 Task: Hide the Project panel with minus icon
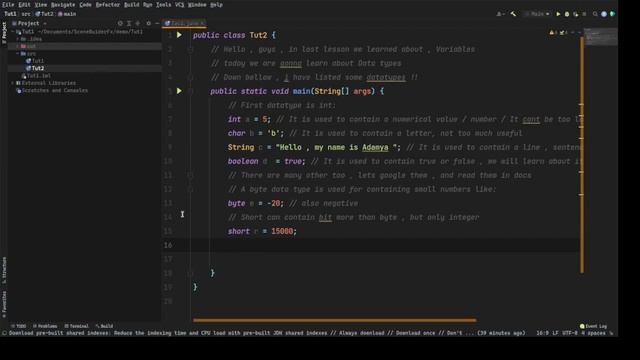click(157, 23)
